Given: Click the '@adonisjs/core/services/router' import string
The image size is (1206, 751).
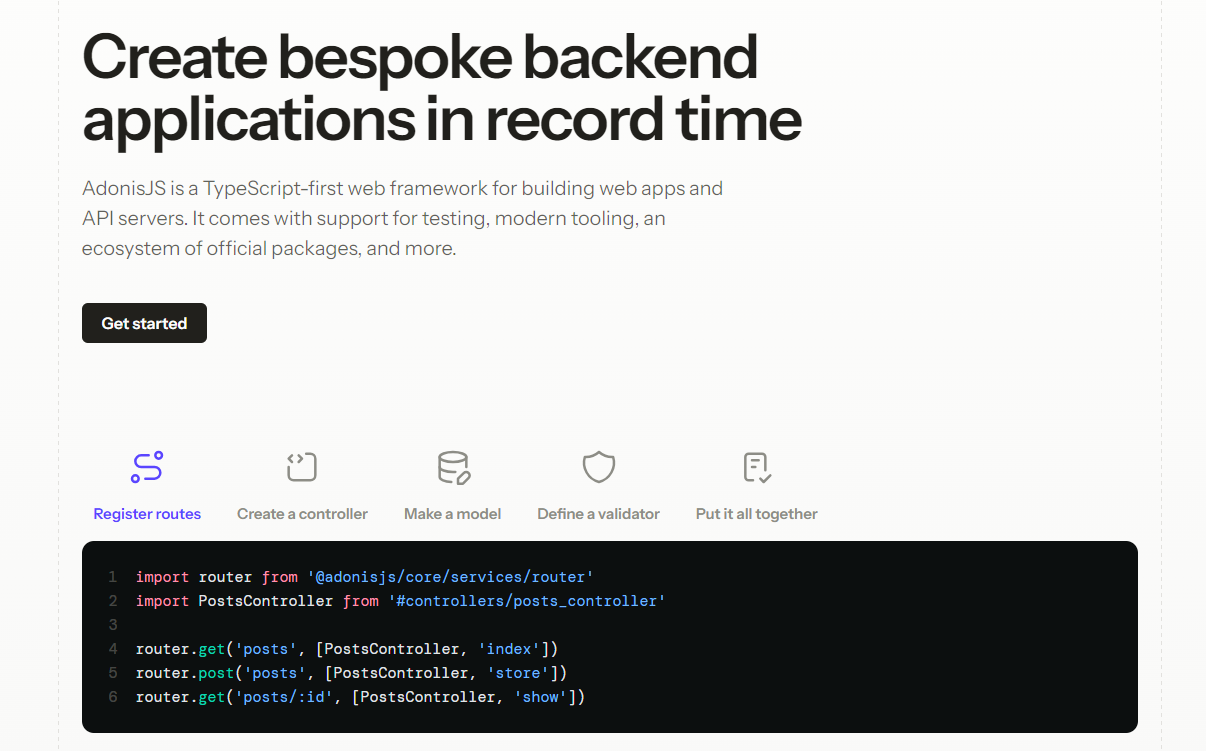Looking at the screenshot, I should click(x=451, y=577).
